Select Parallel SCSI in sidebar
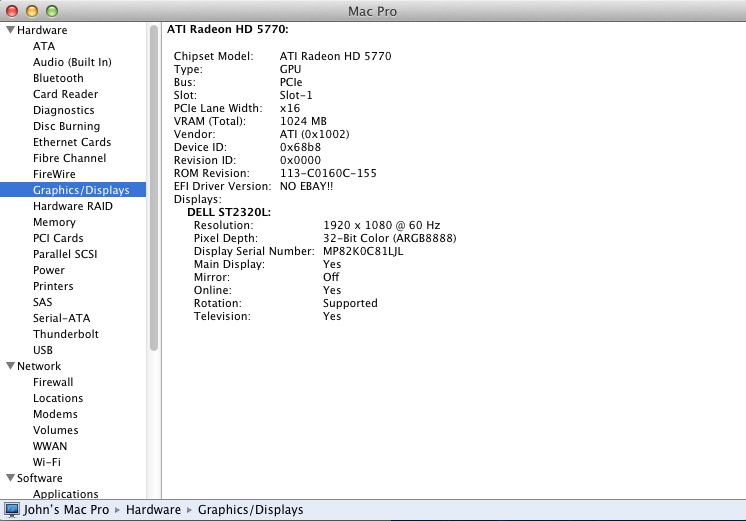The height and width of the screenshot is (521, 746). click(65, 254)
